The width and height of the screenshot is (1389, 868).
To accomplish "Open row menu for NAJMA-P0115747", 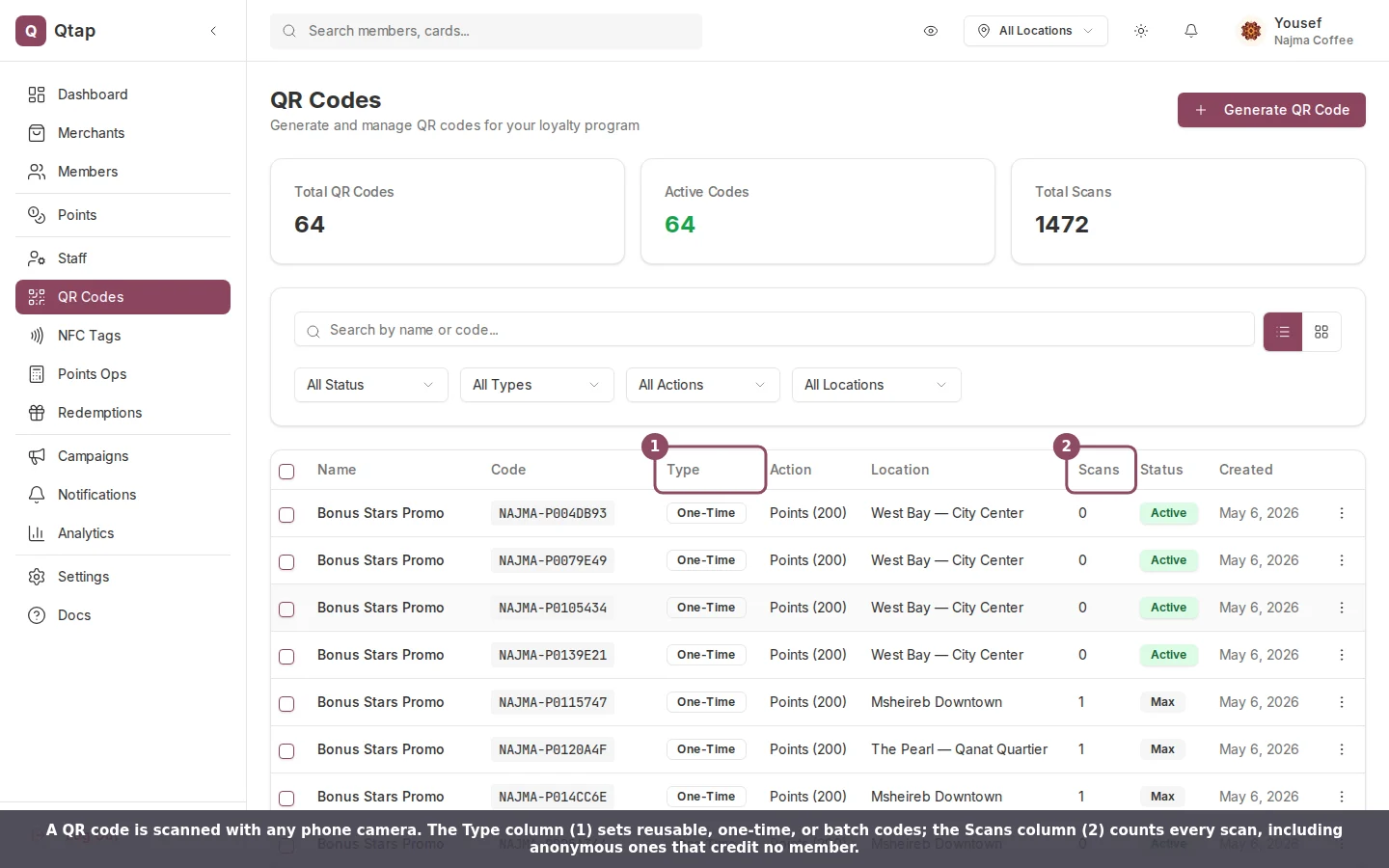I will click(1342, 702).
